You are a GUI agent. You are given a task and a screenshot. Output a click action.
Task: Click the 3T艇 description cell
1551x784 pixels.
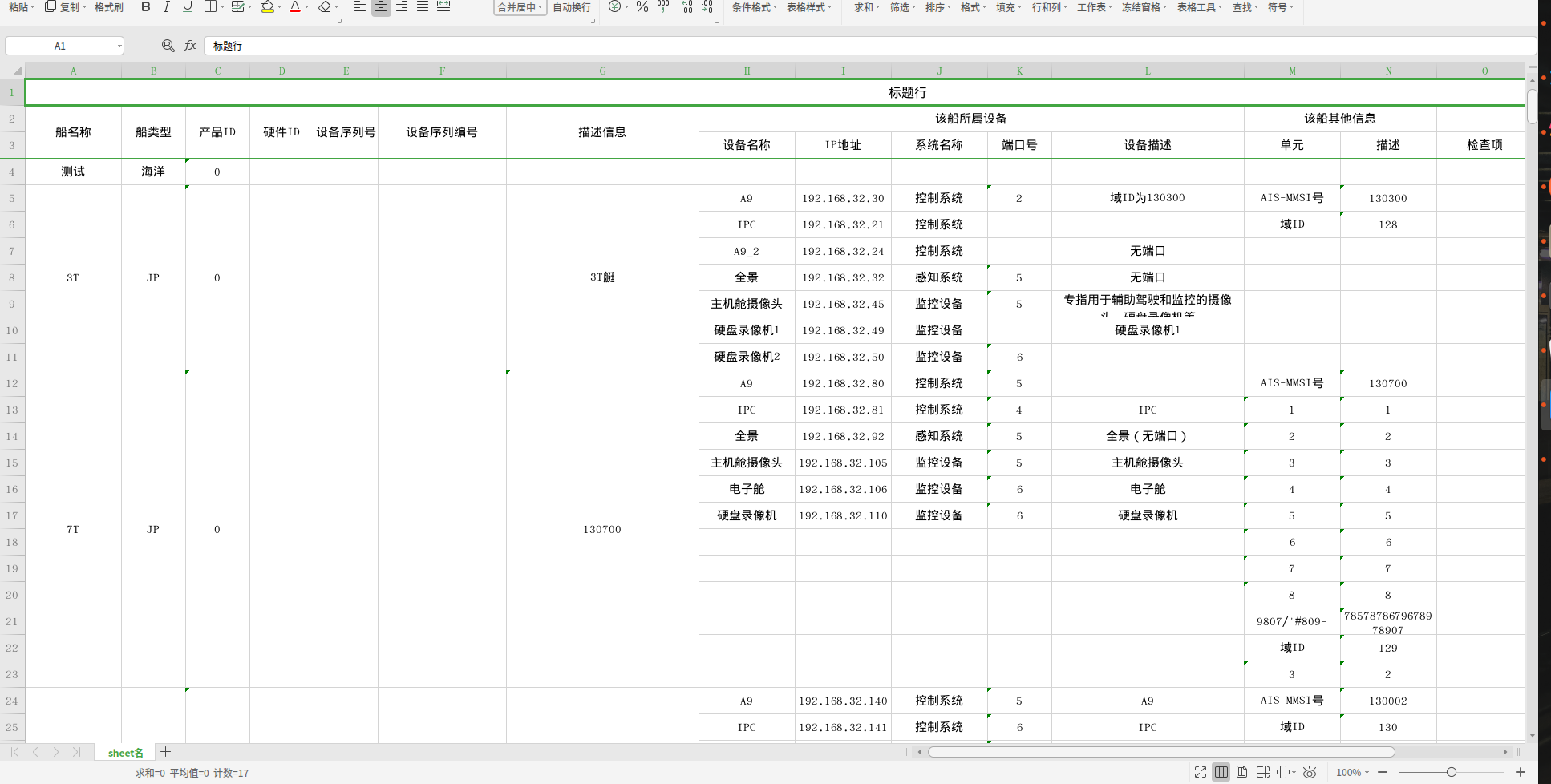pyautogui.click(x=602, y=277)
